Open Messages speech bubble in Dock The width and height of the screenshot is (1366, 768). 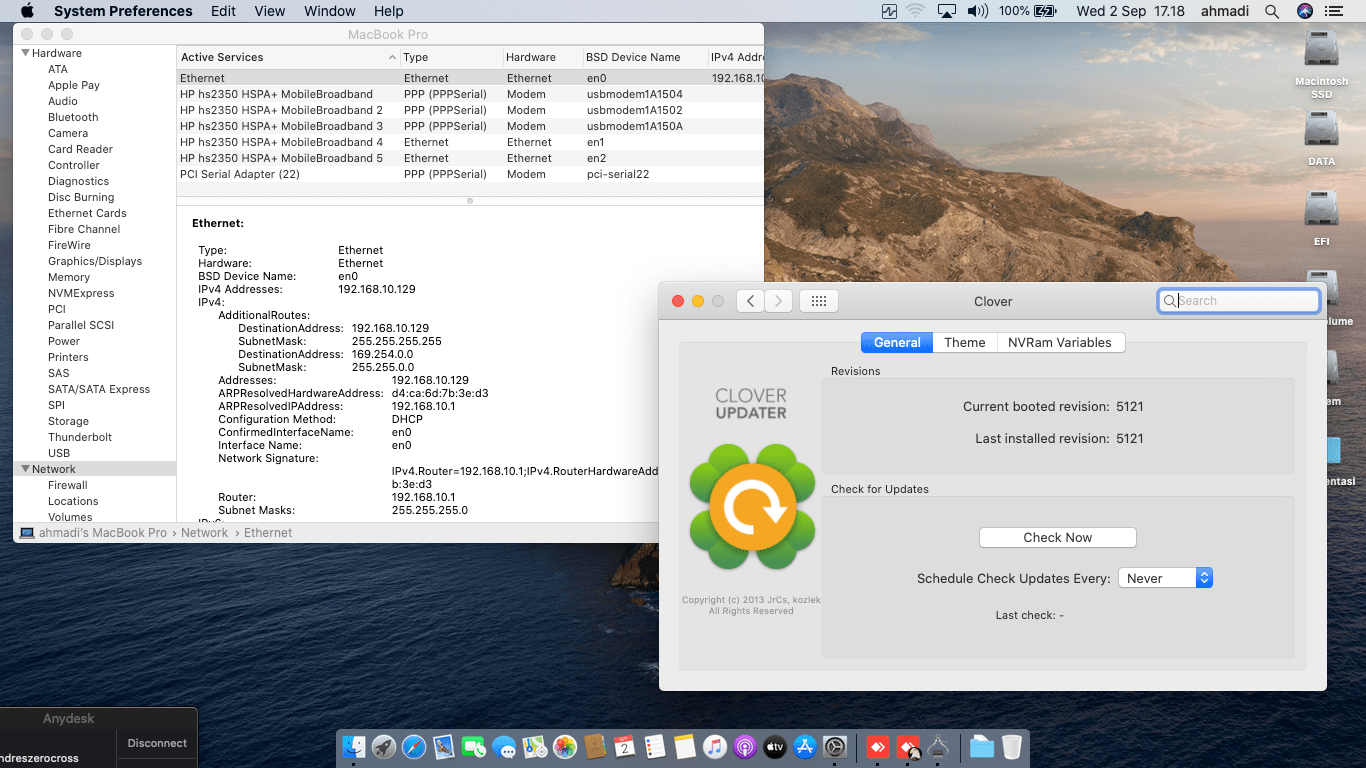pyautogui.click(x=505, y=746)
